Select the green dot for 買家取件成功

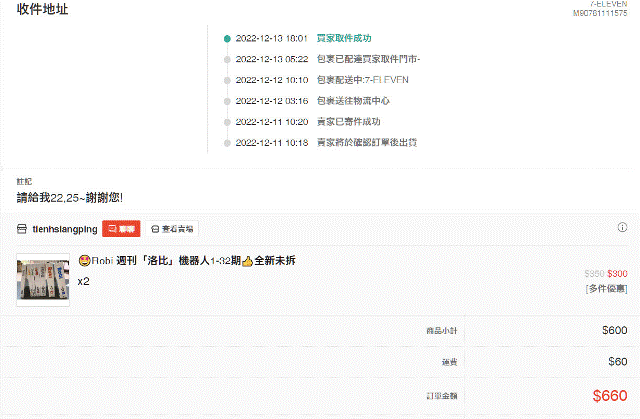pos(227,39)
